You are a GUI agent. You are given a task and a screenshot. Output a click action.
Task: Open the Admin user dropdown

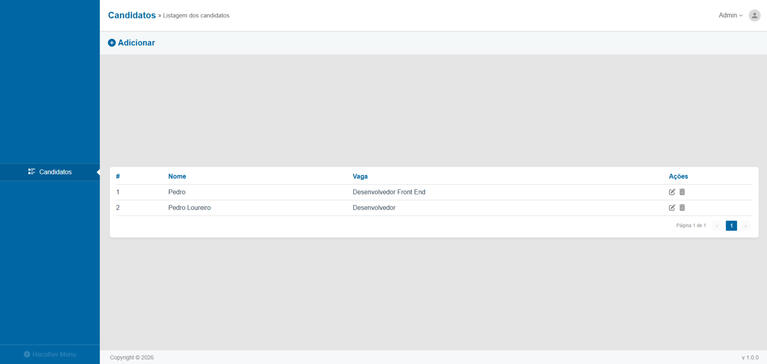730,16
